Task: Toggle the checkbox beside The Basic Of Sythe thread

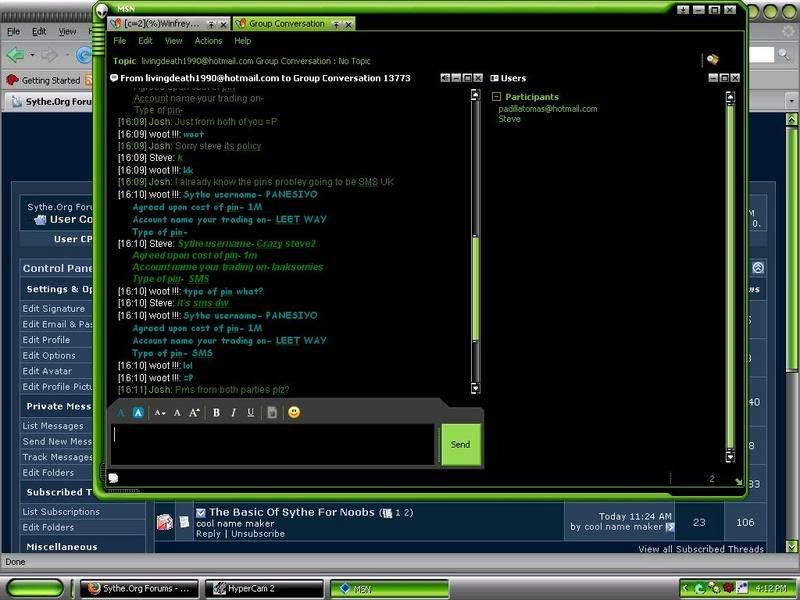Action: point(201,512)
